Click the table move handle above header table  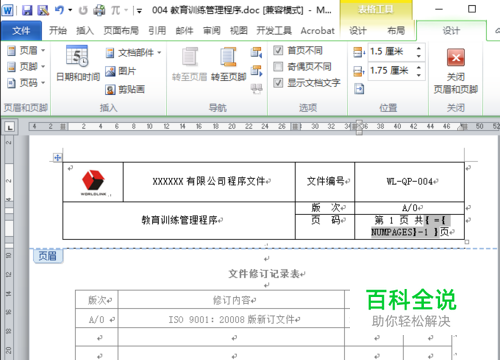[57, 158]
